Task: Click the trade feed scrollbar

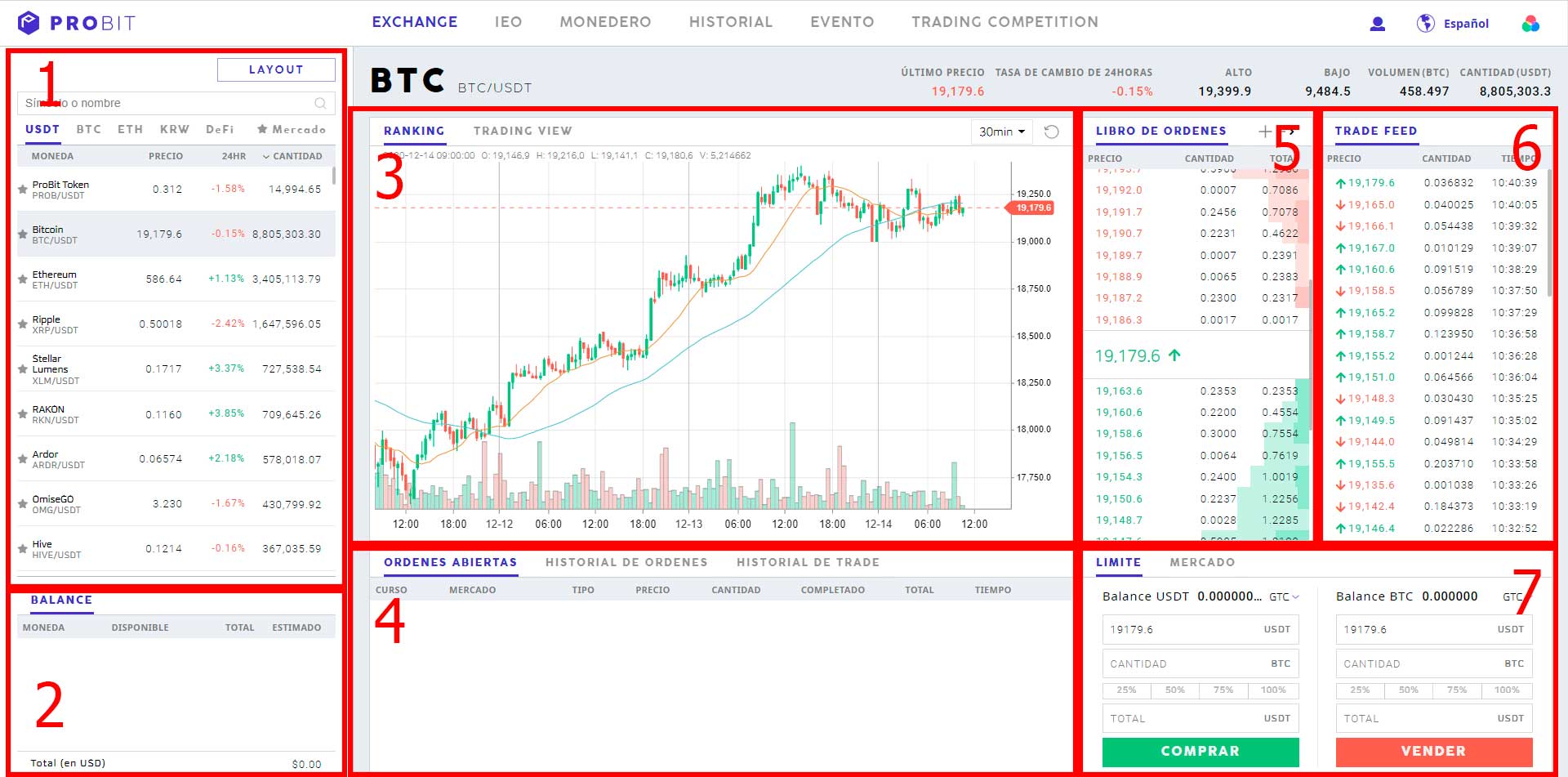Action: [1549, 233]
